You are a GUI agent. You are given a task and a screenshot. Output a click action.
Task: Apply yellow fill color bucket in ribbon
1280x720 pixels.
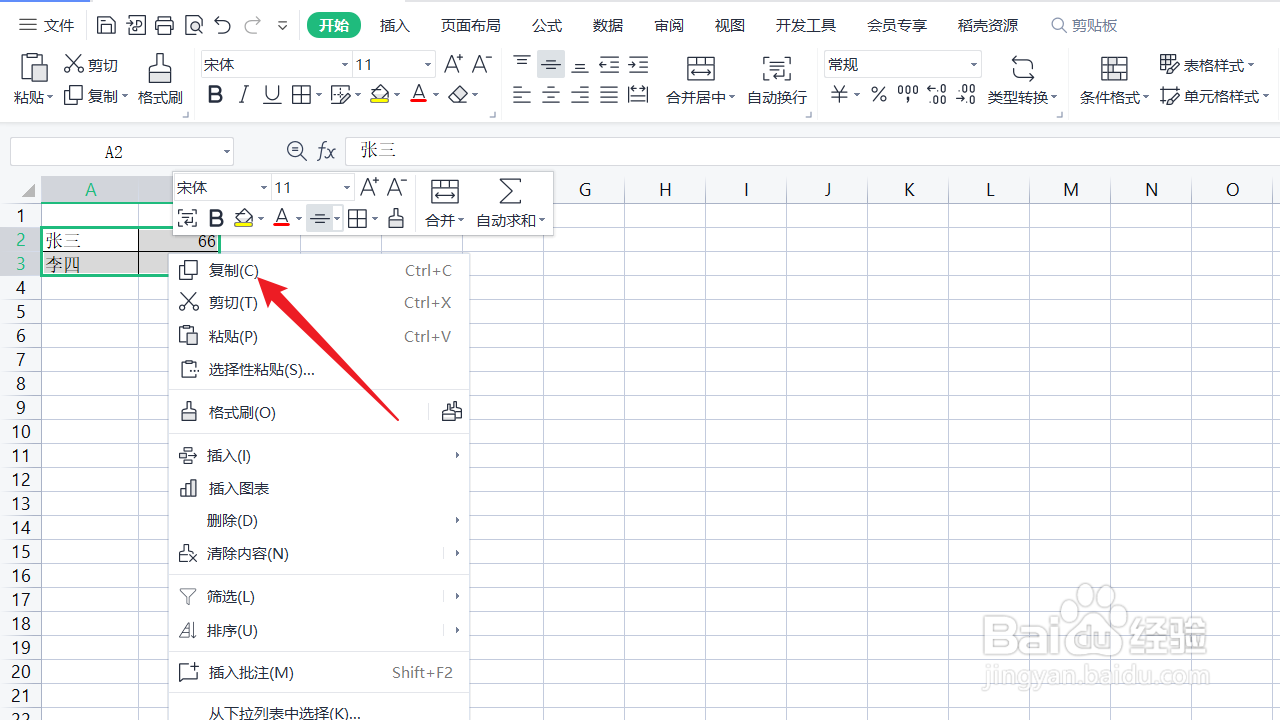tap(379, 95)
